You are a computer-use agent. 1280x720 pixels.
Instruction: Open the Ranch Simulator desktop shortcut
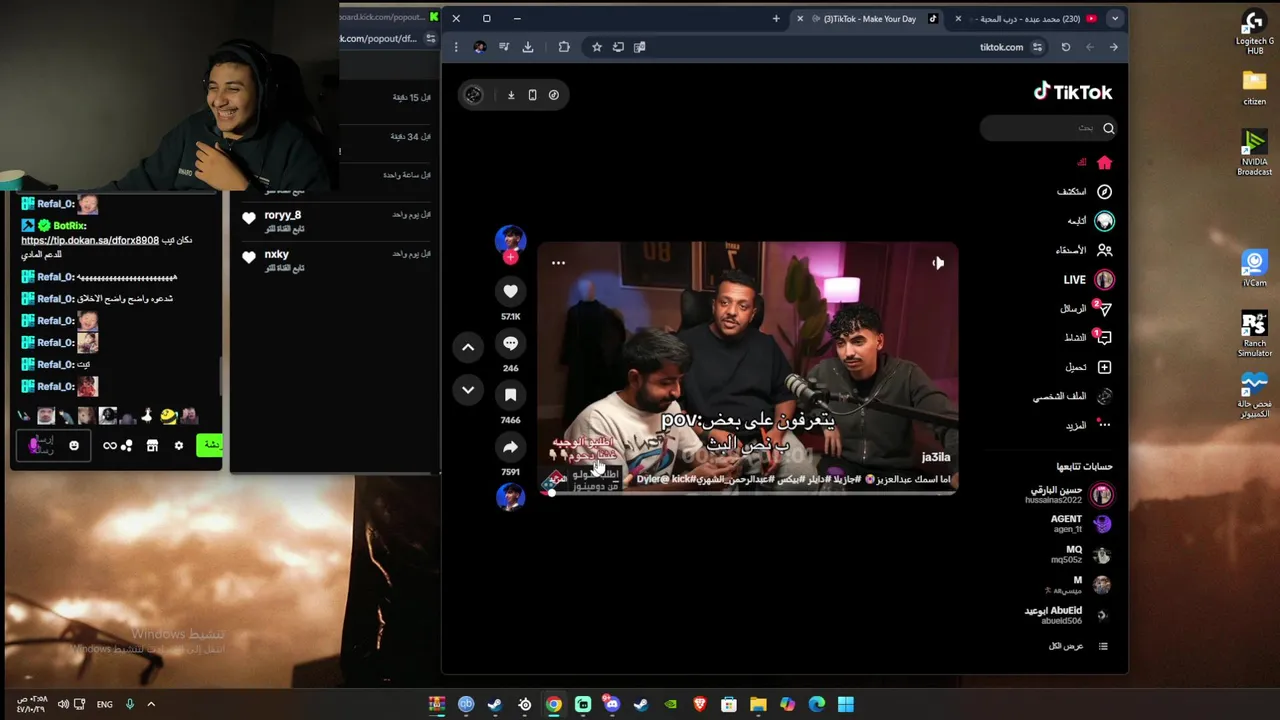click(1254, 334)
